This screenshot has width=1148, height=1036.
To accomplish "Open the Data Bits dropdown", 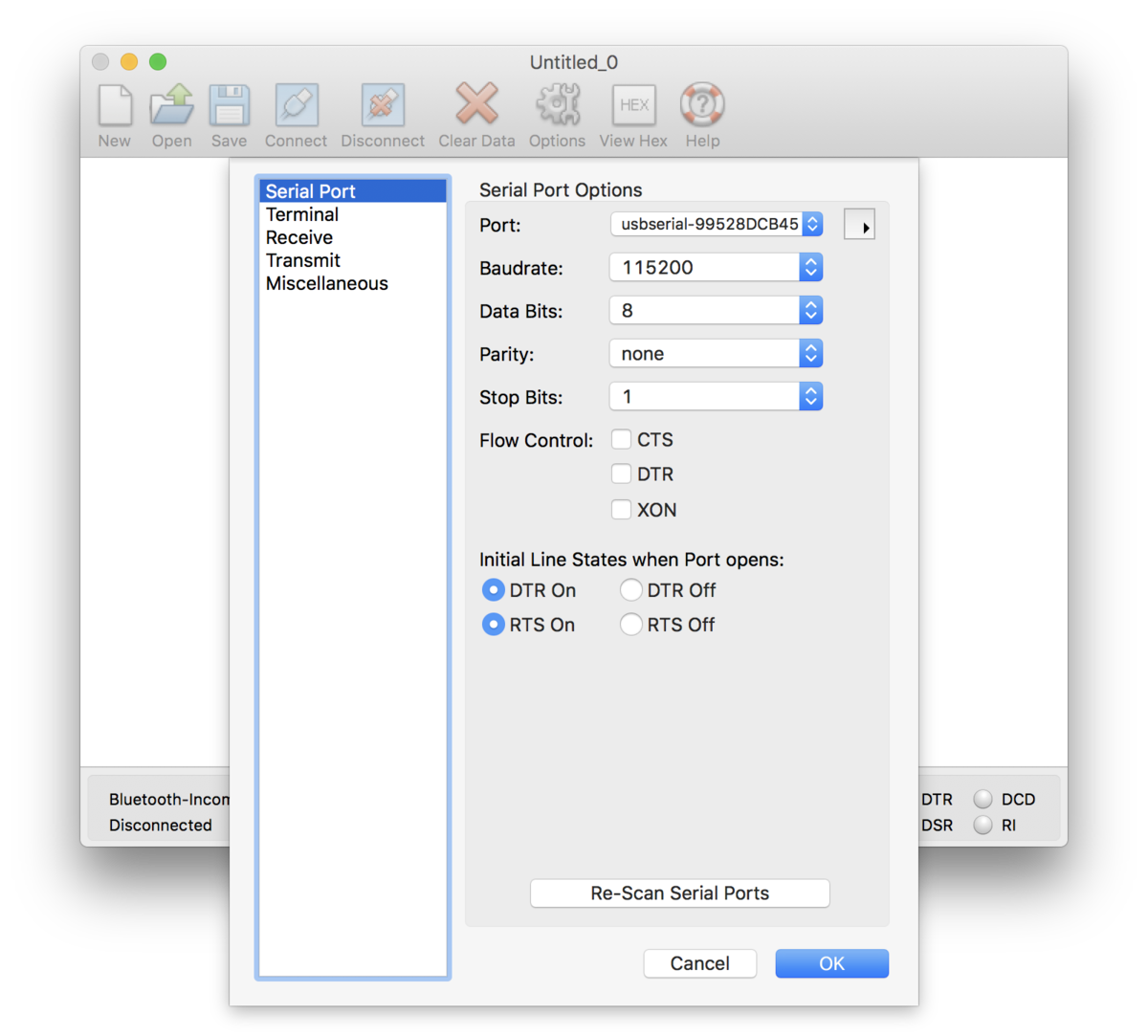I will tap(717, 310).
